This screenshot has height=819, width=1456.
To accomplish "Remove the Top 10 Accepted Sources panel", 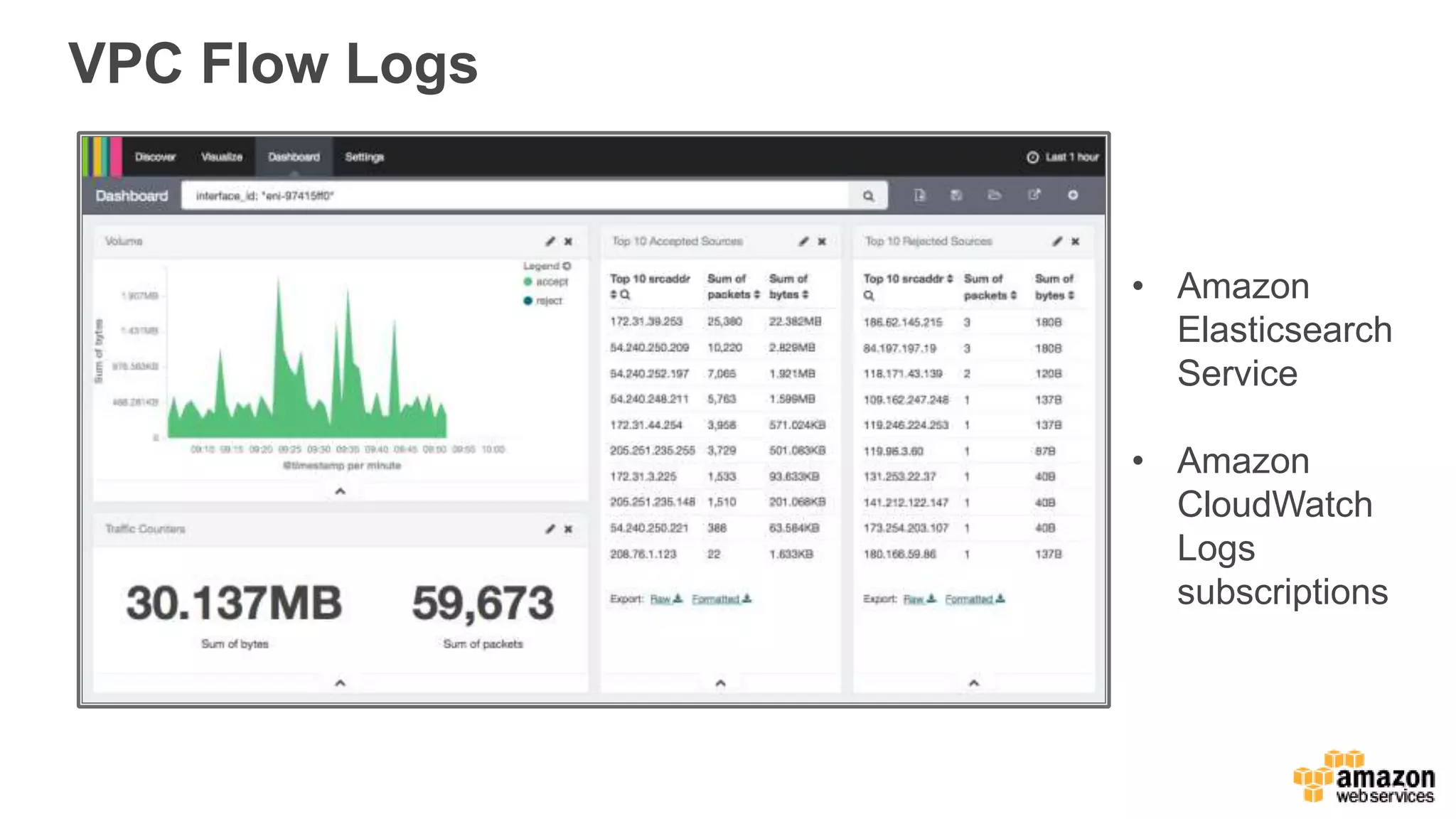I will click(x=822, y=242).
